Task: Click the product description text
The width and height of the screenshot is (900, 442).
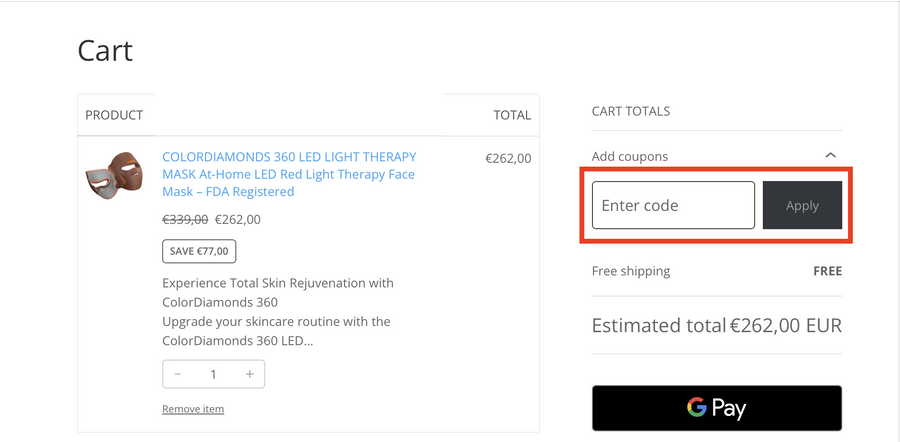Action: click(278, 312)
